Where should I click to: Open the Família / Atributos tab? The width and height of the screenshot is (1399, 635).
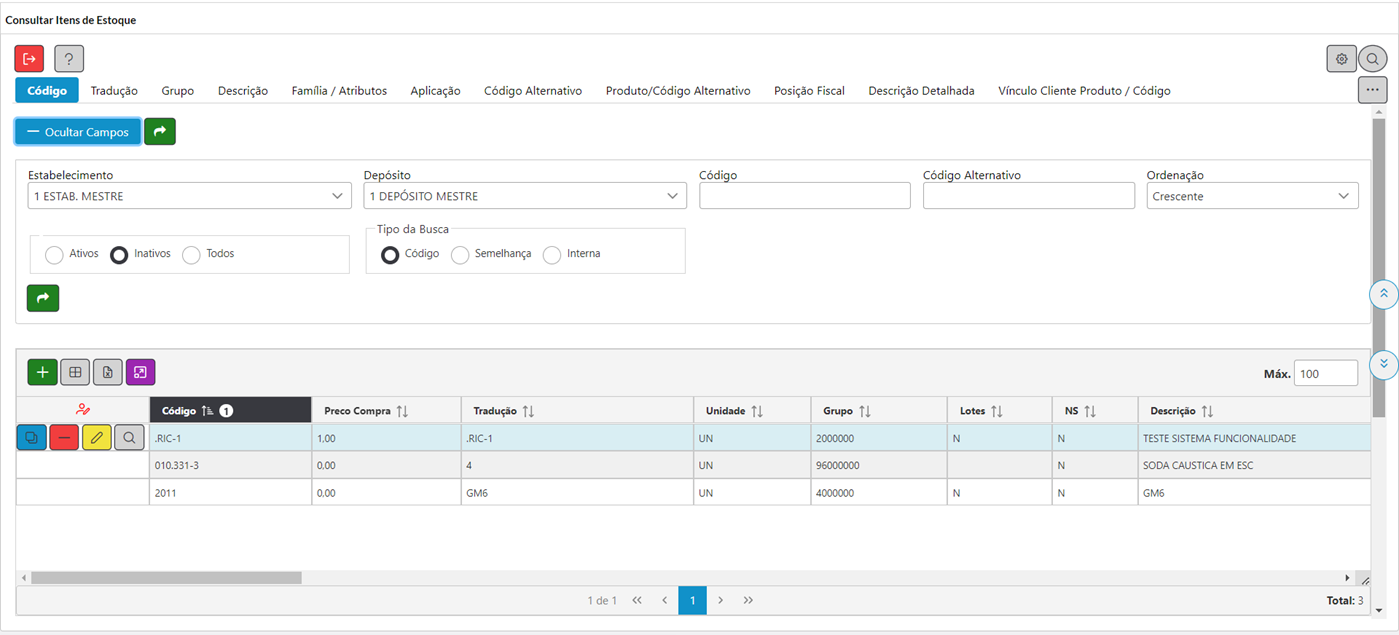[339, 90]
